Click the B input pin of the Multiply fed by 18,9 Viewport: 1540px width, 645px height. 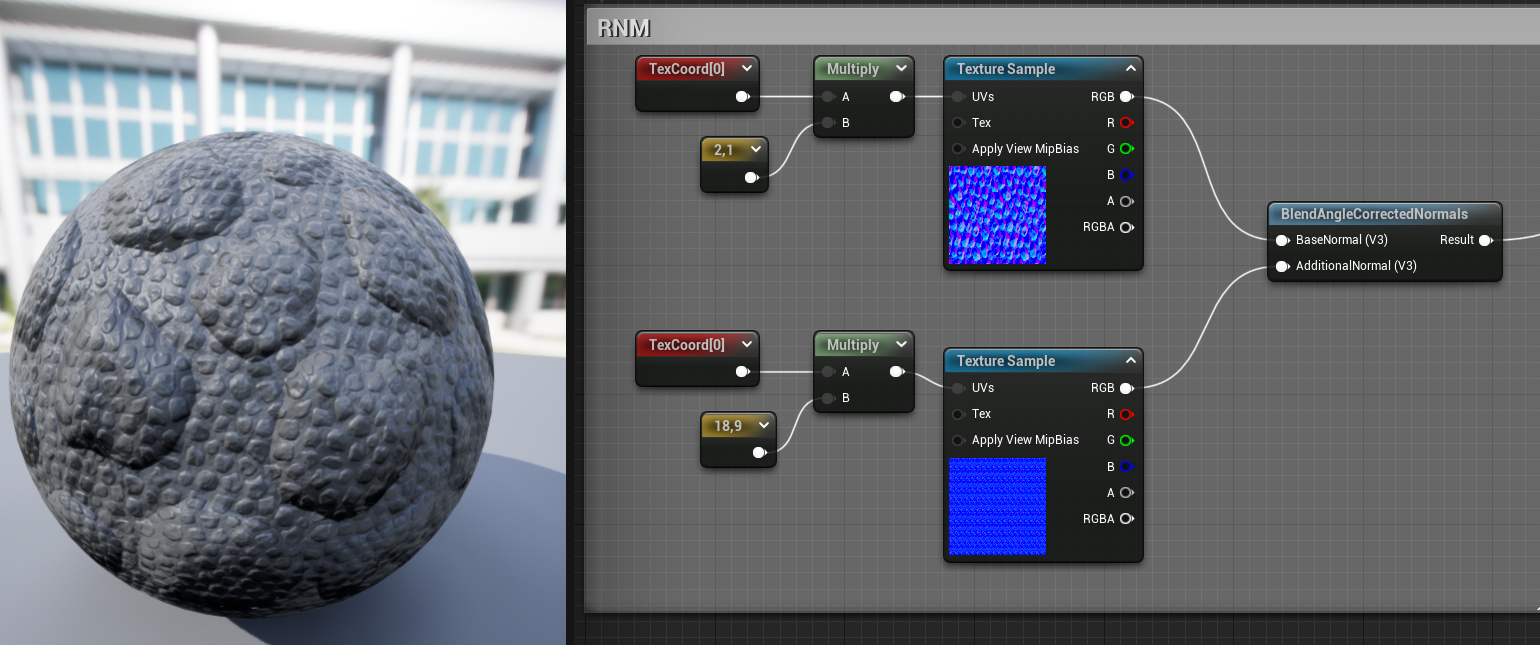(x=828, y=398)
